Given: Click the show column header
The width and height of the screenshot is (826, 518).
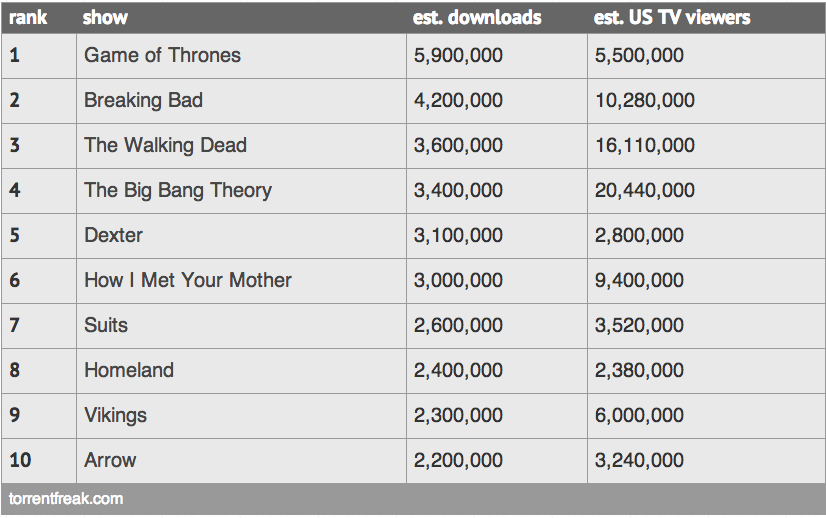Looking at the screenshot, I should (105, 17).
